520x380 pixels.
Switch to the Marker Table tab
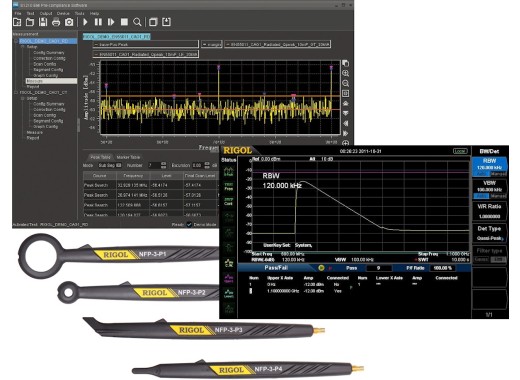tap(128, 157)
